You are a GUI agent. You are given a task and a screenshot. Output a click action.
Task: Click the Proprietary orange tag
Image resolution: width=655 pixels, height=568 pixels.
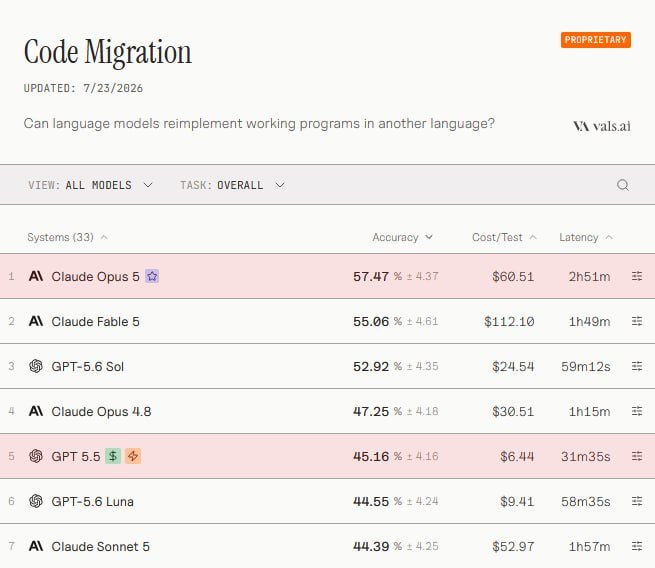tap(596, 40)
